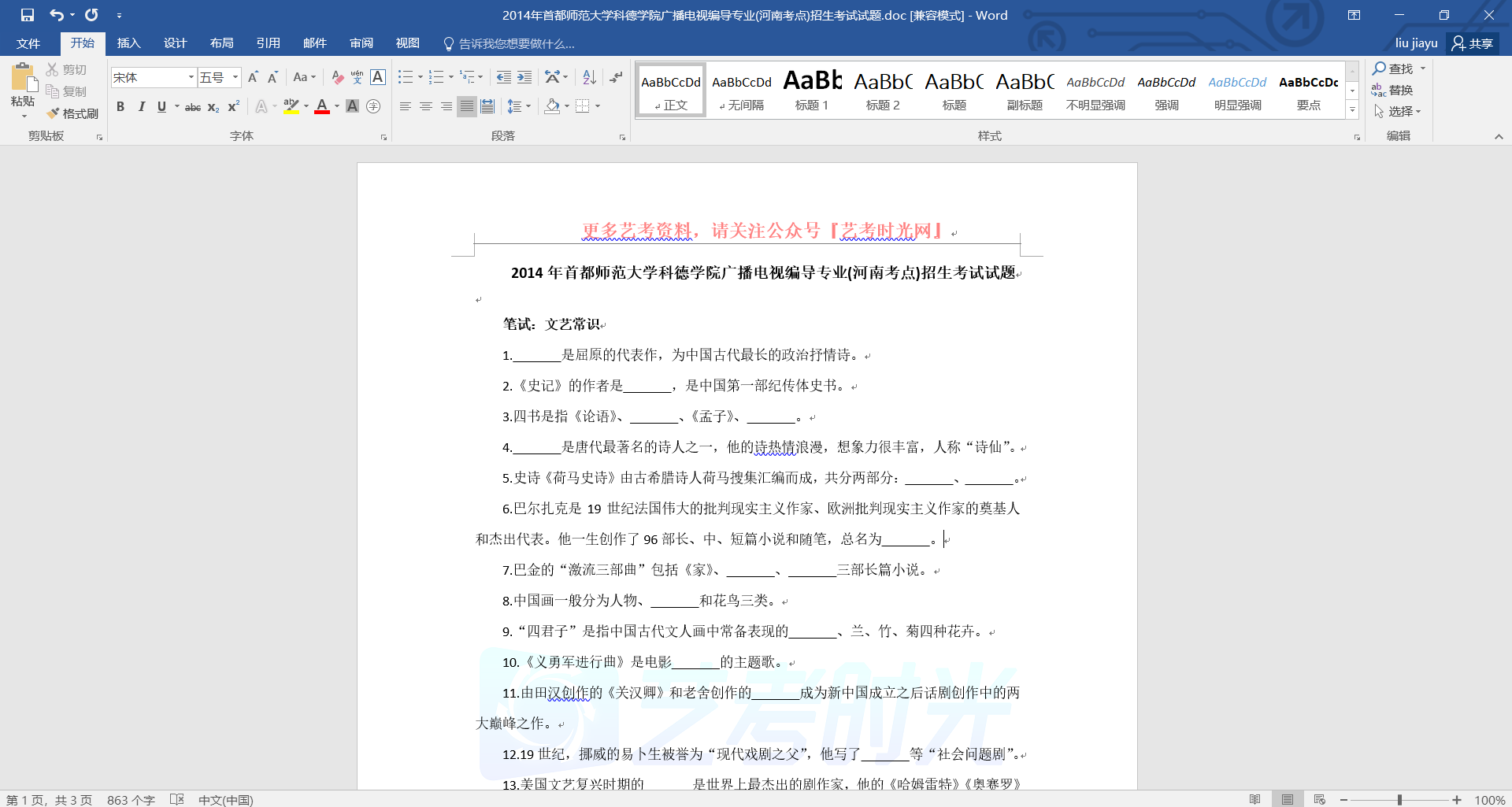Switch to the 插入 ribbon tab
The height and width of the screenshot is (807, 1512).
point(128,43)
